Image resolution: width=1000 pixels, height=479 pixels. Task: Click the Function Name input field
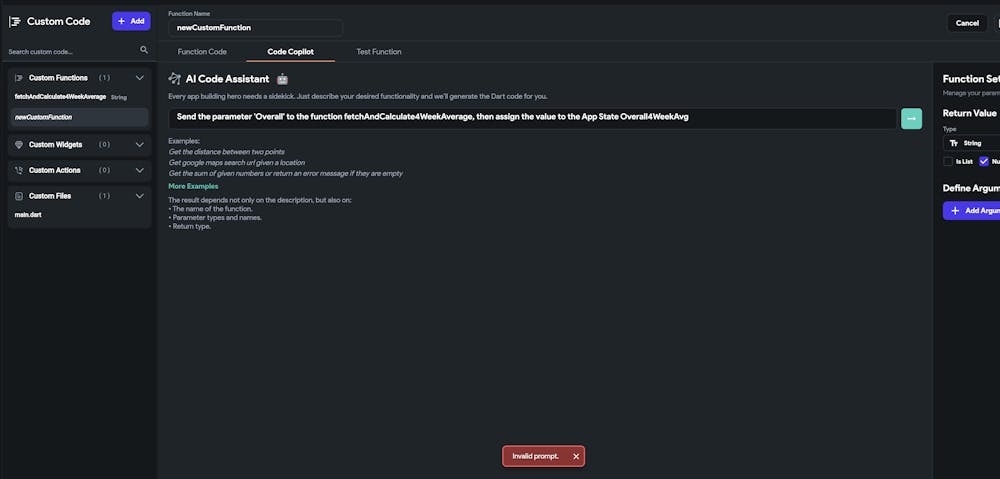(x=256, y=28)
